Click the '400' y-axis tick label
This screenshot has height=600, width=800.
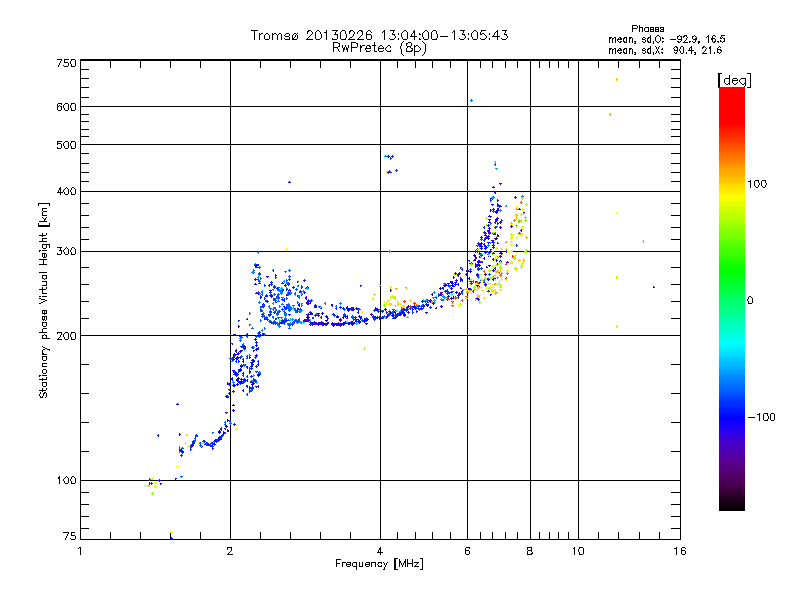(x=66, y=192)
